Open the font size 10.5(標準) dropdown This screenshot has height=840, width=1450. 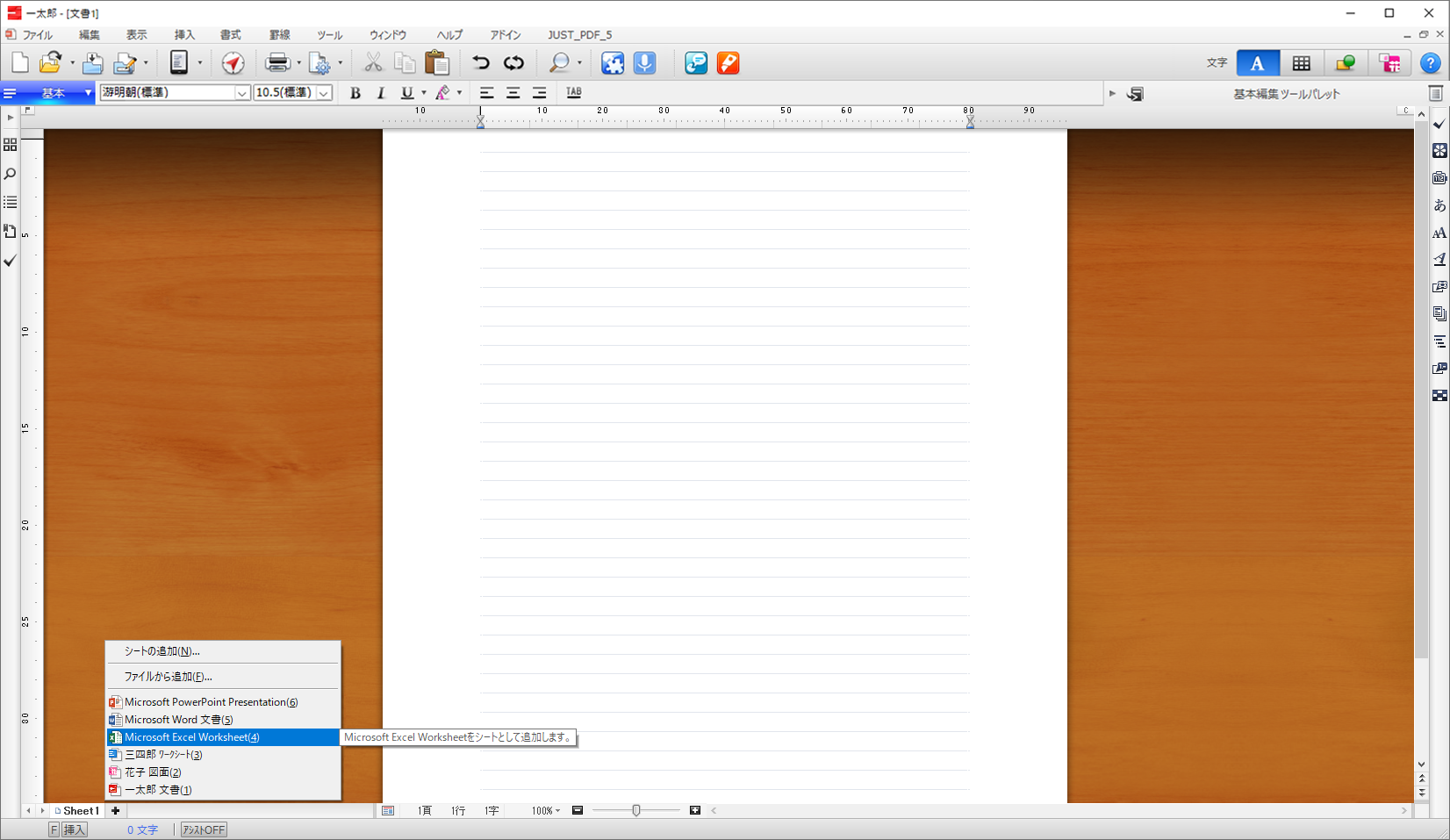pyautogui.click(x=324, y=93)
